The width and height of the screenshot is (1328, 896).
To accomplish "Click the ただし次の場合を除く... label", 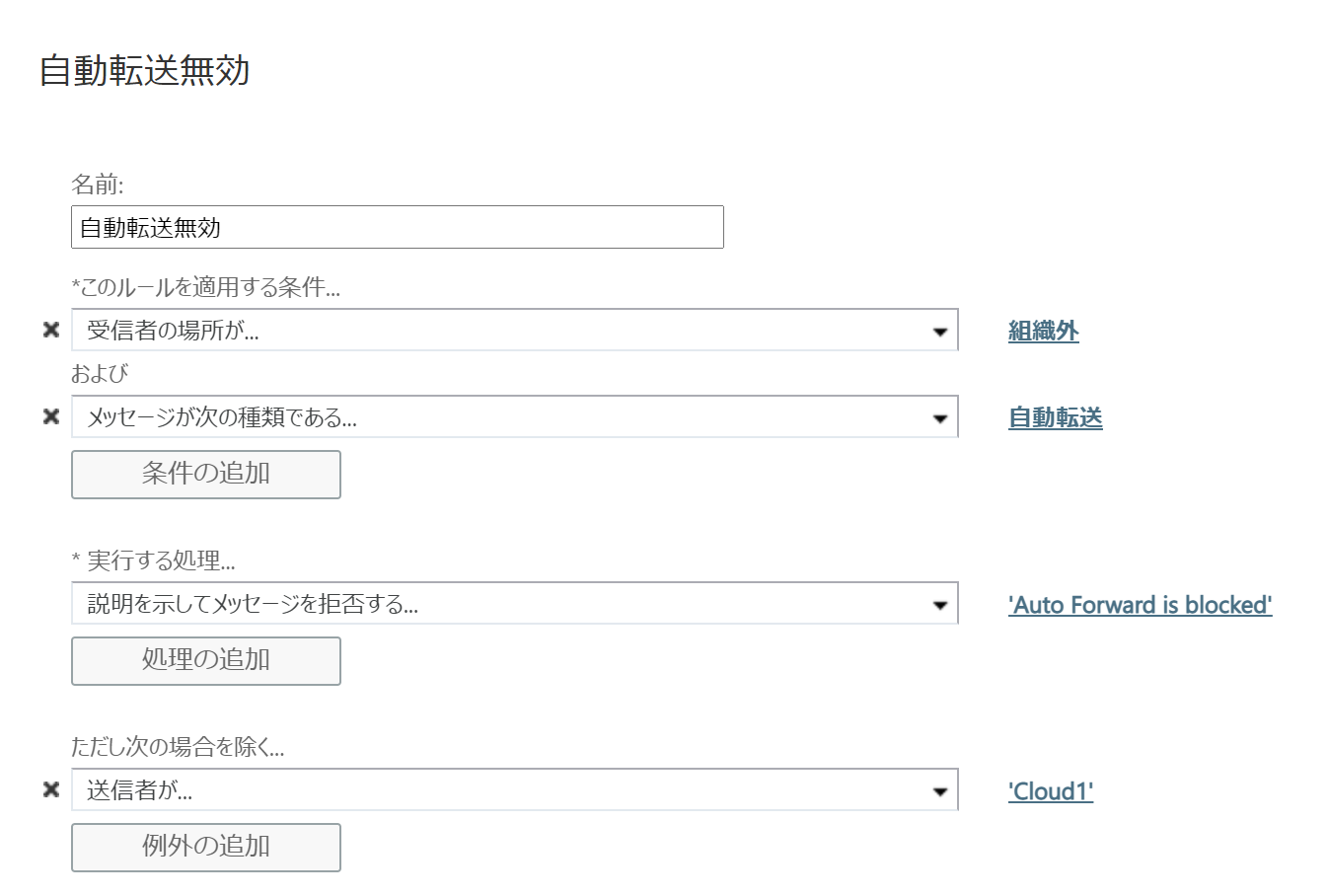I will [x=178, y=747].
